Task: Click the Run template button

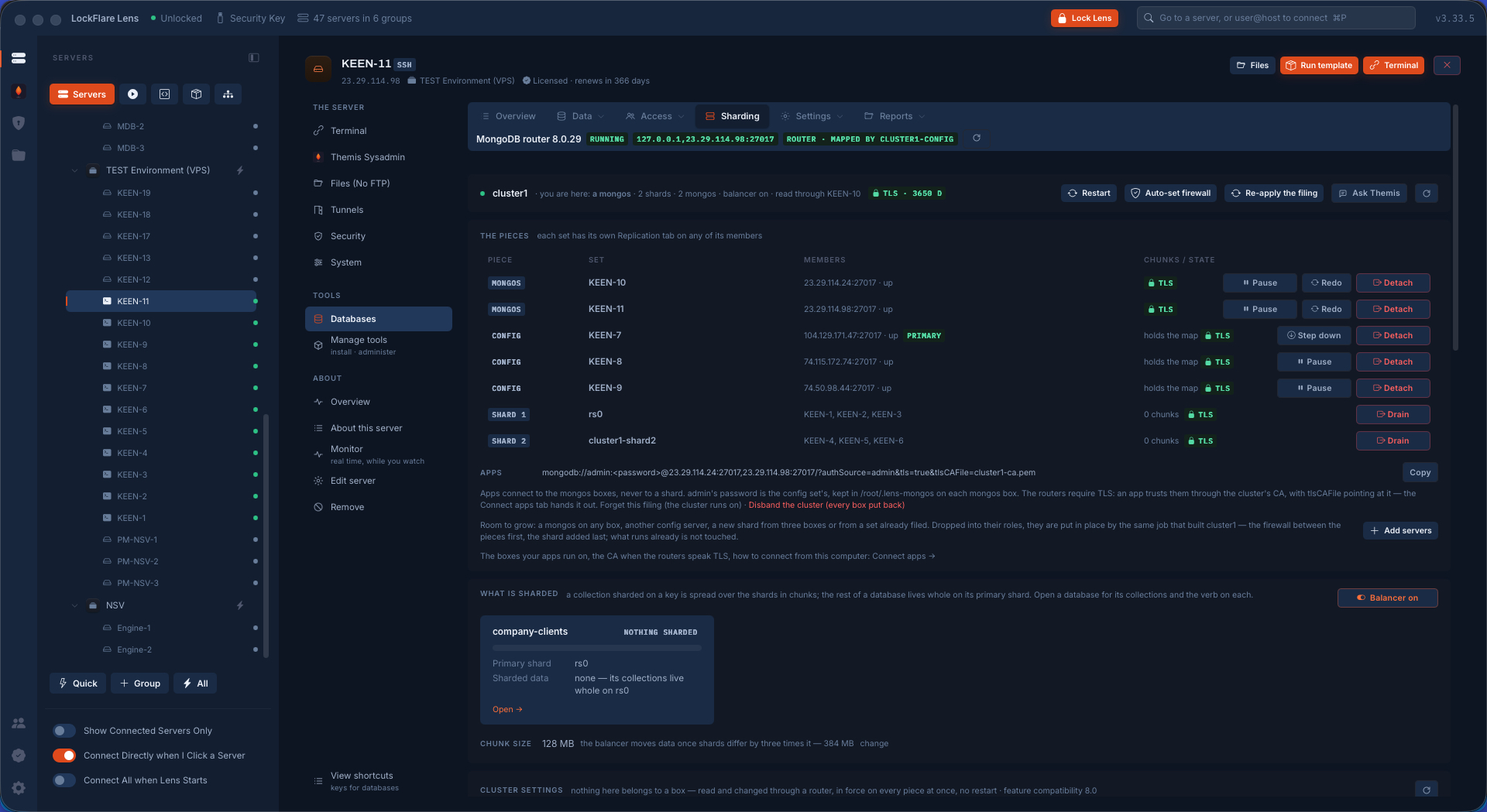Action: (x=1319, y=66)
